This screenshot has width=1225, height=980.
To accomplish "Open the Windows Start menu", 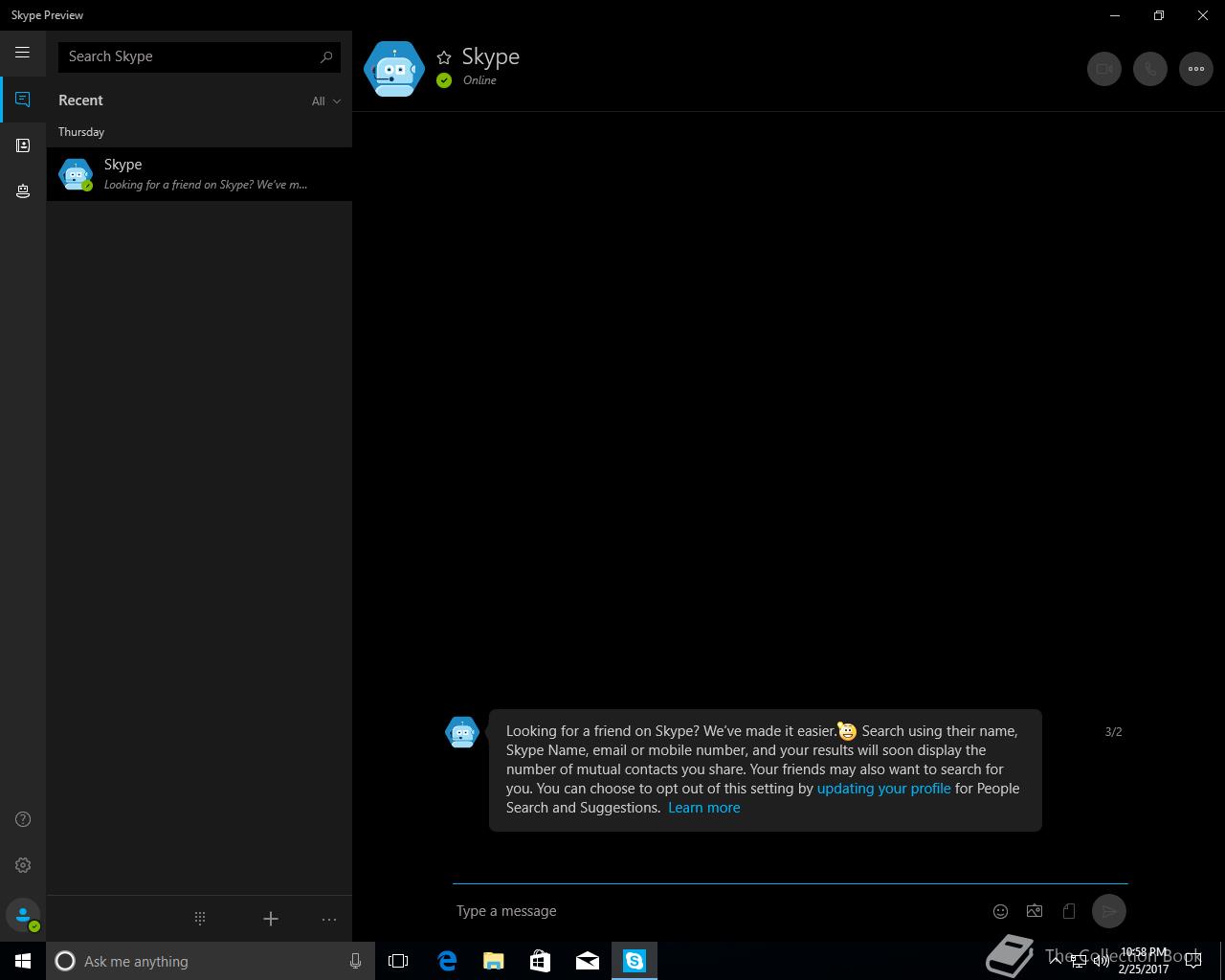I will tap(23, 961).
